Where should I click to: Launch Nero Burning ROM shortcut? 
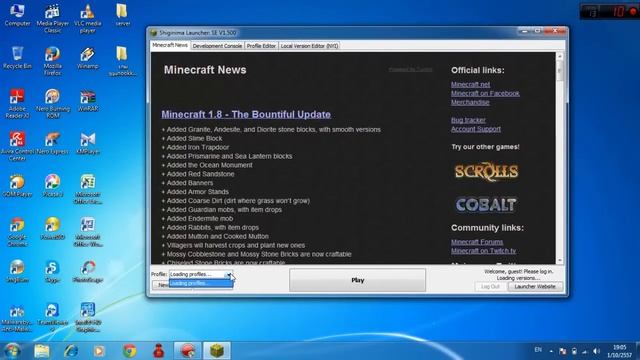52,104
